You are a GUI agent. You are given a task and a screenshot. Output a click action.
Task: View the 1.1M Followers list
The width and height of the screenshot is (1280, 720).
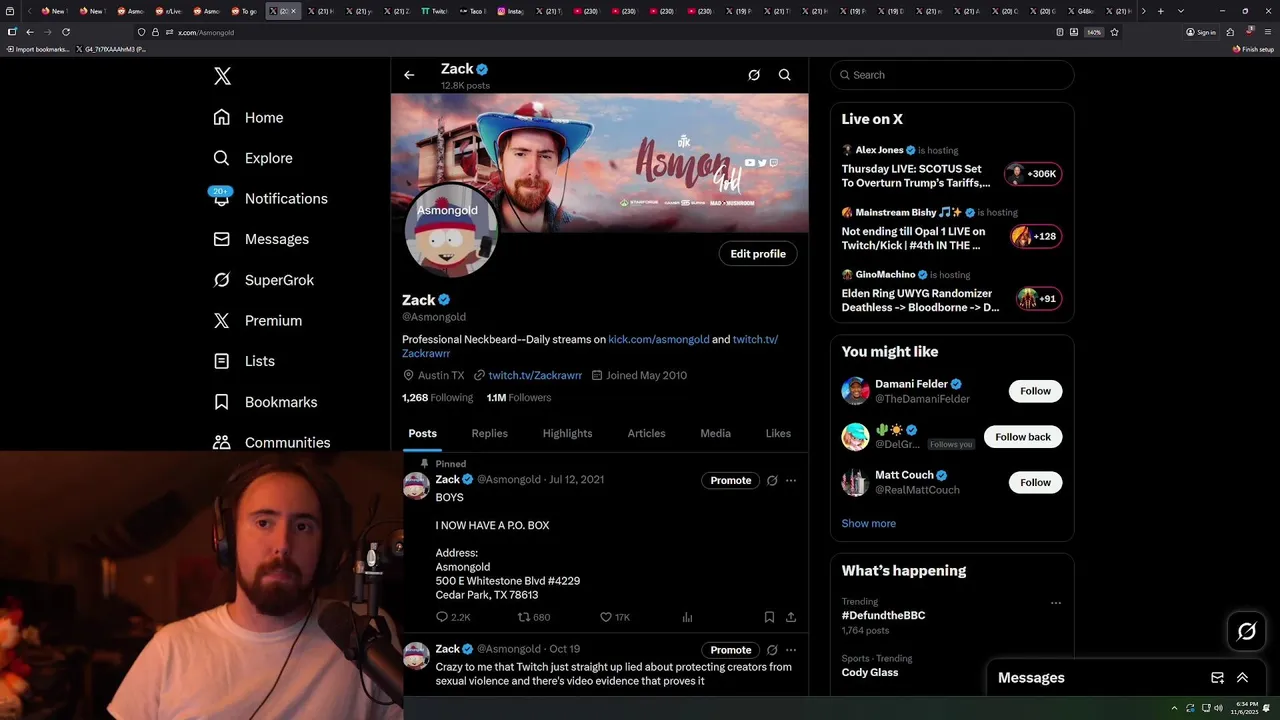519,398
